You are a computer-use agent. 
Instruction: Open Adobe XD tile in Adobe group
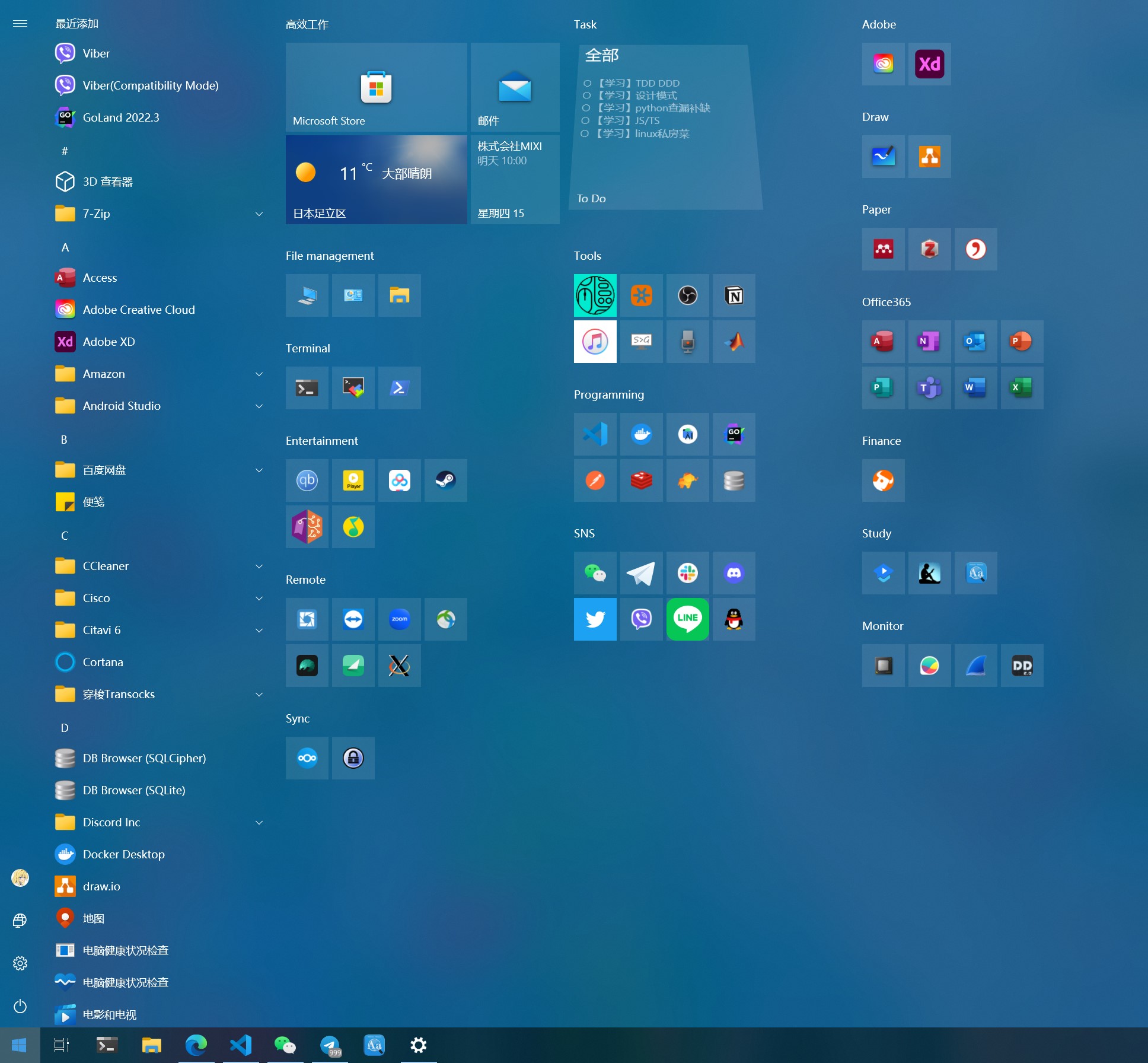pos(929,64)
